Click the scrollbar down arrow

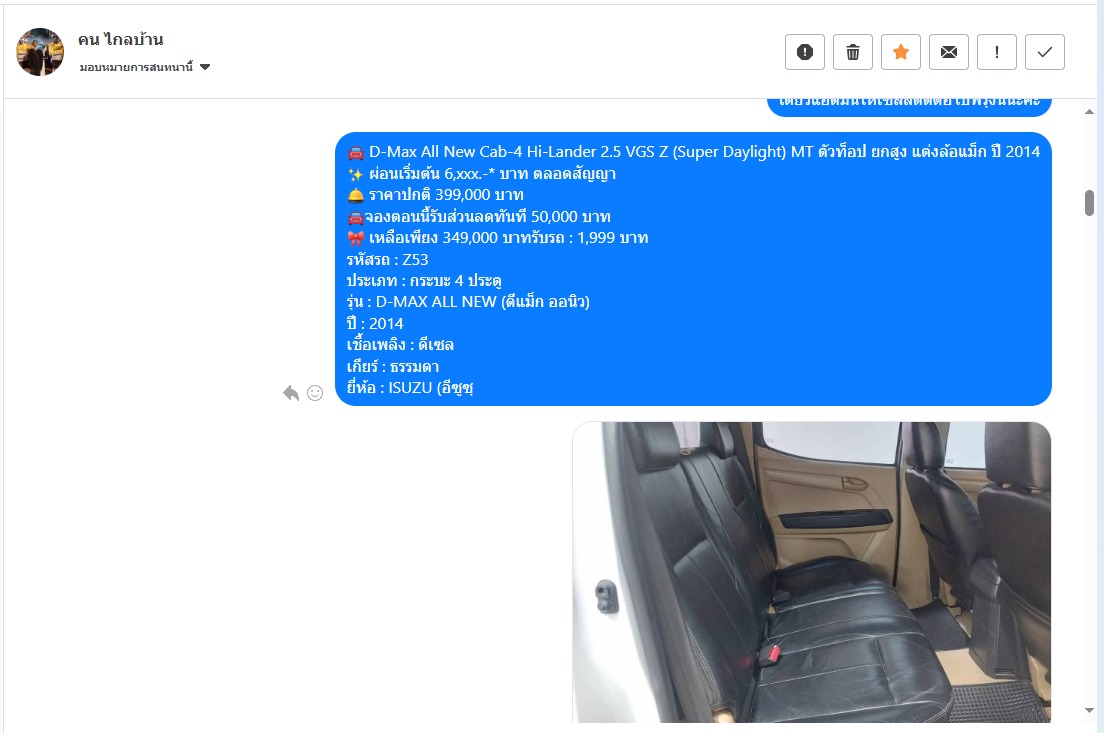pyautogui.click(x=1089, y=710)
